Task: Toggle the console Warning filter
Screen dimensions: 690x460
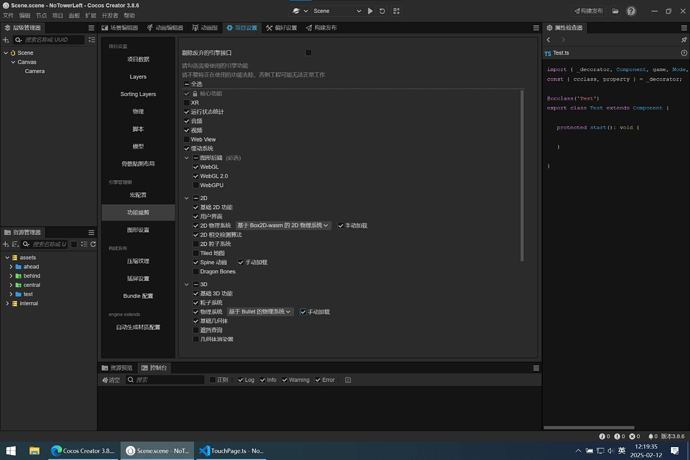Action: [x=285, y=380]
